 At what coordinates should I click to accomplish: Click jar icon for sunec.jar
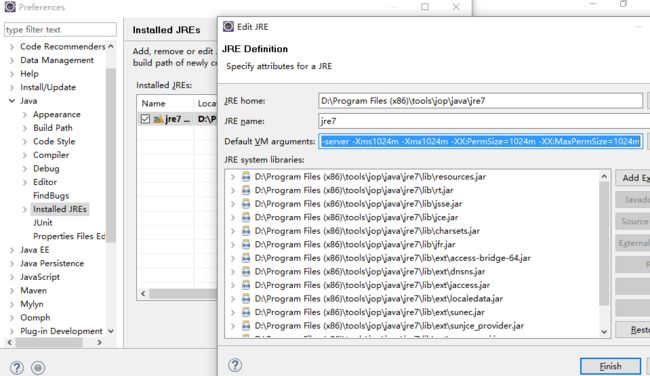click(x=246, y=312)
